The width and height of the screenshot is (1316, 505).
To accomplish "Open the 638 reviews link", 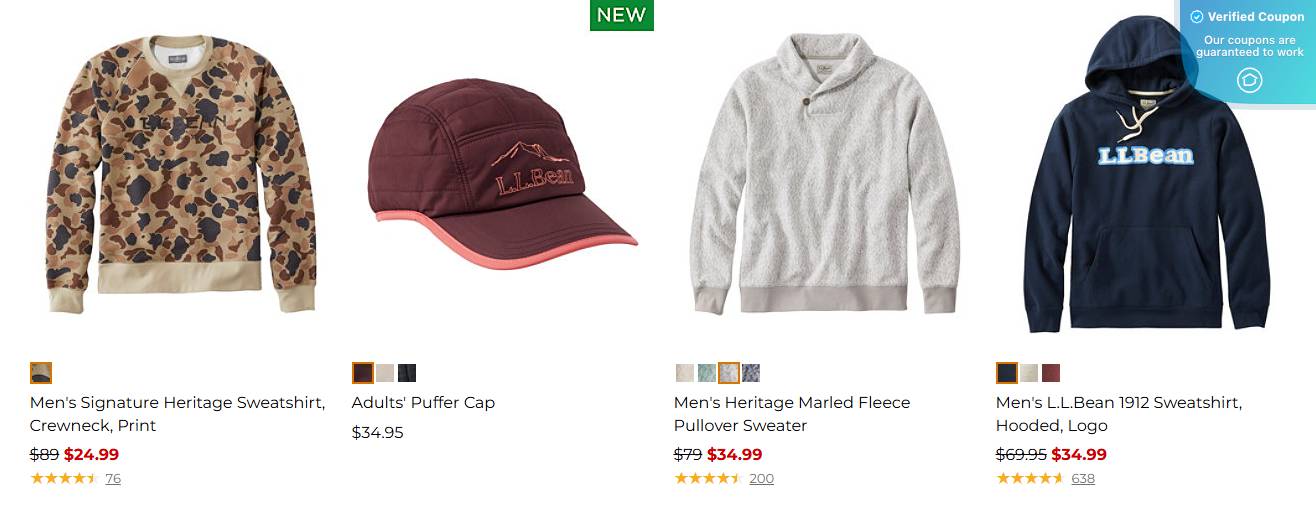I will [x=1083, y=478].
